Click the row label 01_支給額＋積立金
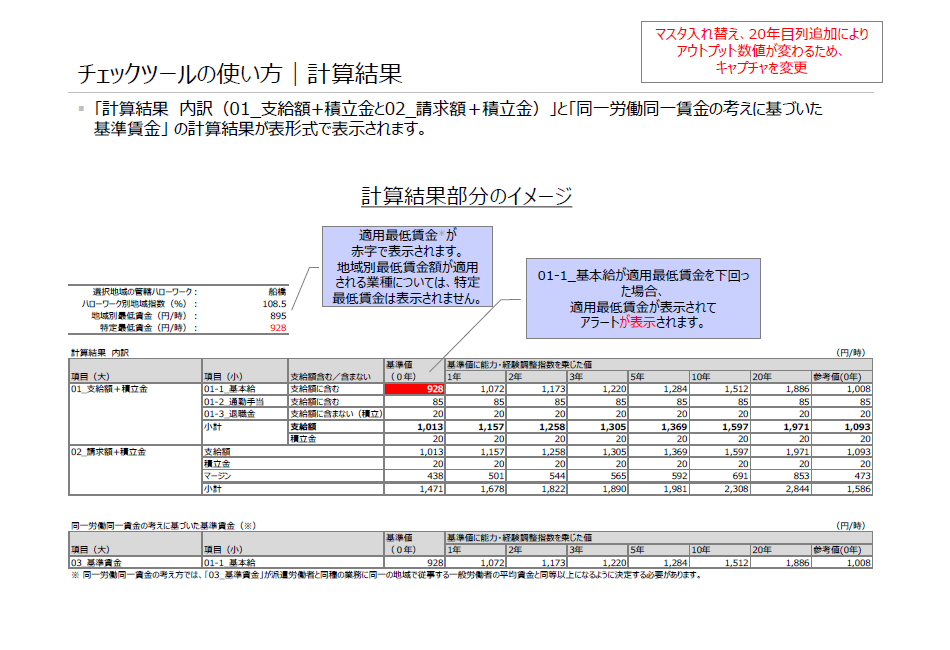Image resolution: width=950 pixels, height=650 pixels. pyautogui.click(x=109, y=389)
